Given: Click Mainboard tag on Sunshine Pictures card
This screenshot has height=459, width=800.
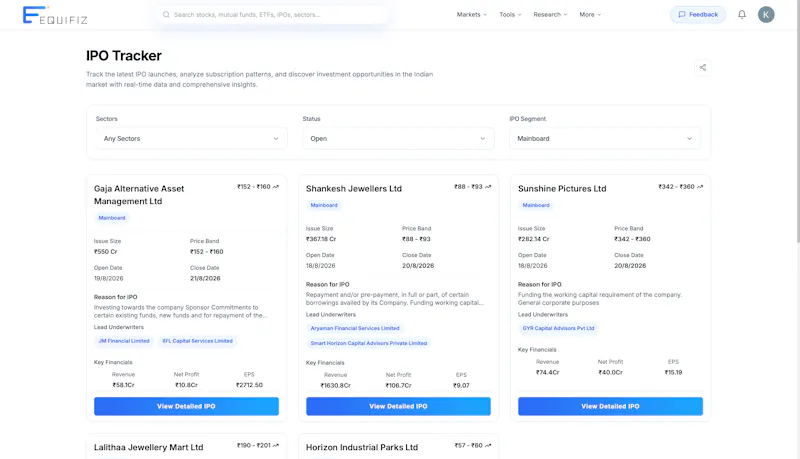Looking at the screenshot, I should point(536,205).
